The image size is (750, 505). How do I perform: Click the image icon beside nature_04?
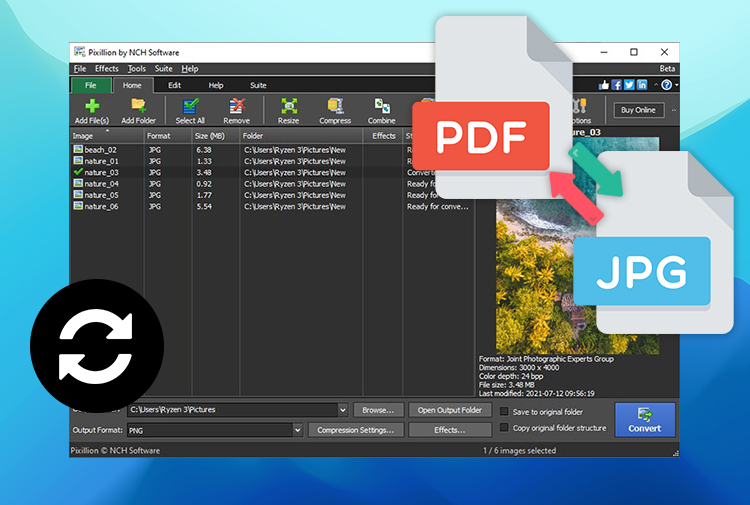78,183
